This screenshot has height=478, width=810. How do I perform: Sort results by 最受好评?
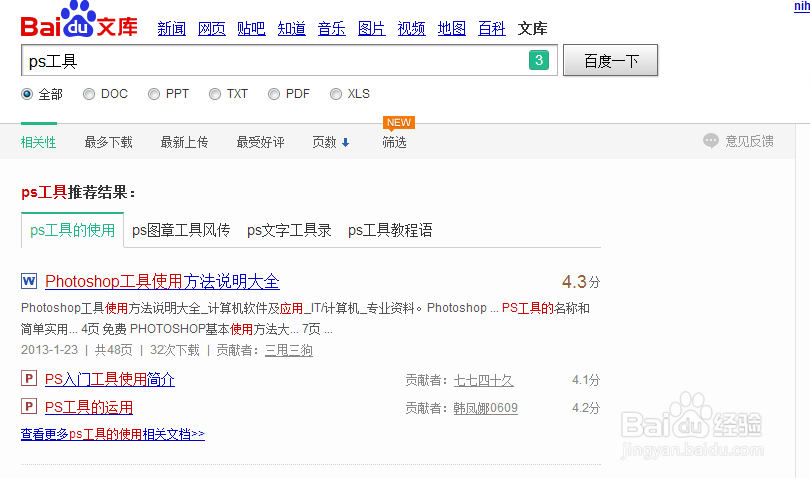coord(260,142)
